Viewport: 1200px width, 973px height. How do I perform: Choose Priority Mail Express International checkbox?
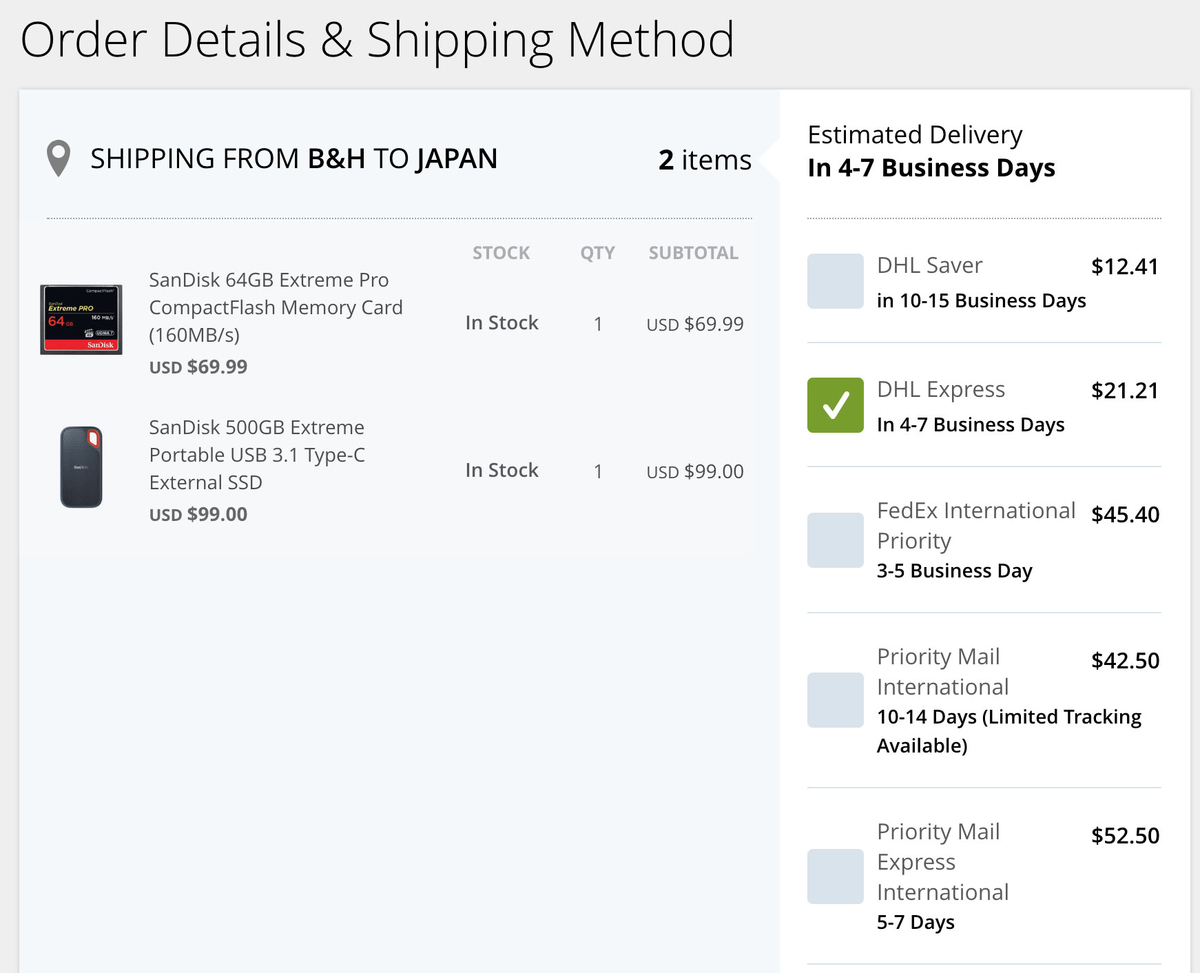pos(835,876)
